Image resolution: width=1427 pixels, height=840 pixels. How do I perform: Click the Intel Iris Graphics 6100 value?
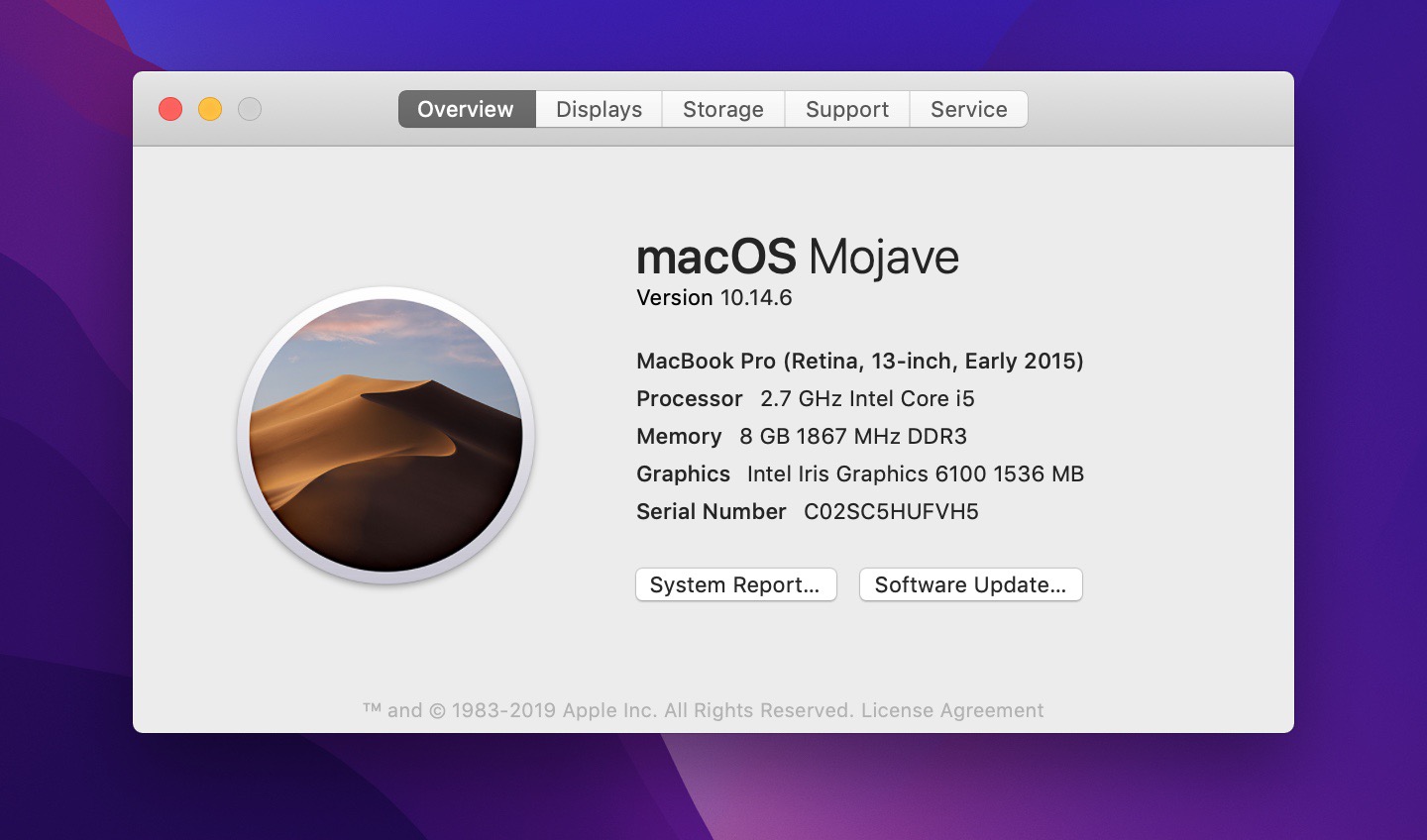tap(916, 474)
